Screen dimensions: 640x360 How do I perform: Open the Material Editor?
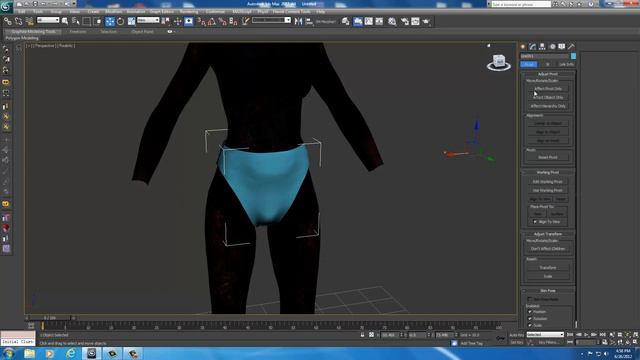coord(392,21)
